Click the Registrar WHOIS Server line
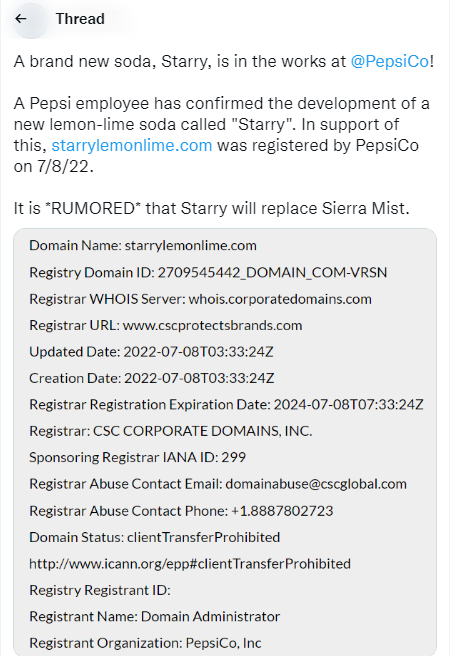 tap(200, 299)
